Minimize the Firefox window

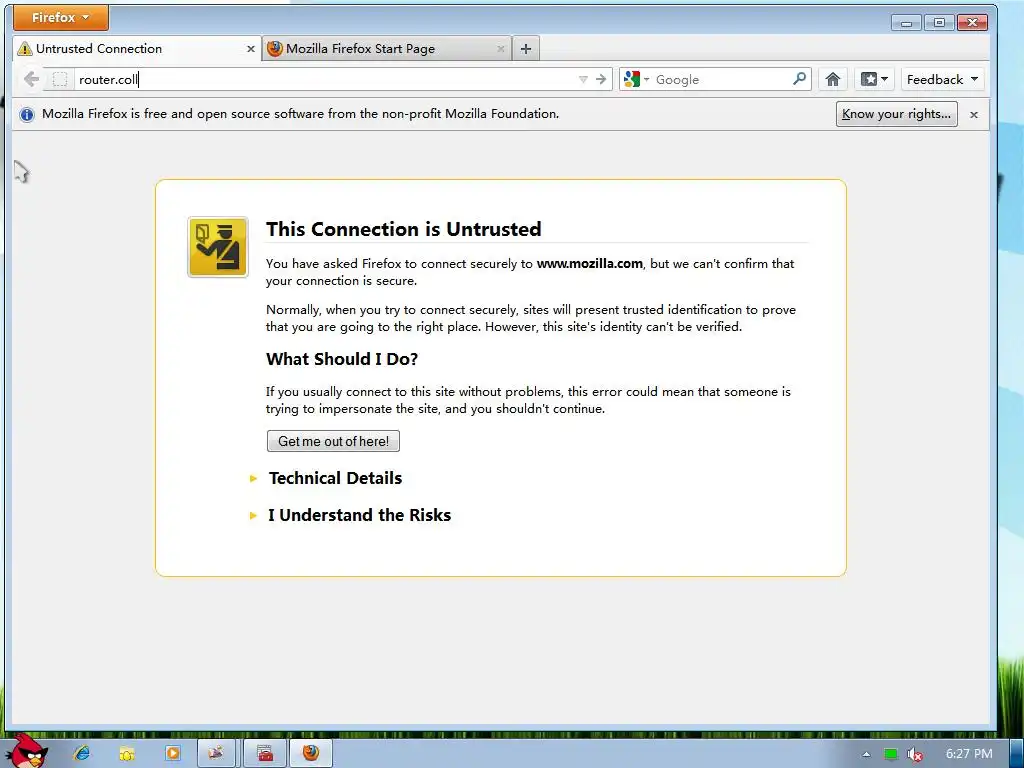pyautogui.click(x=906, y=23)
